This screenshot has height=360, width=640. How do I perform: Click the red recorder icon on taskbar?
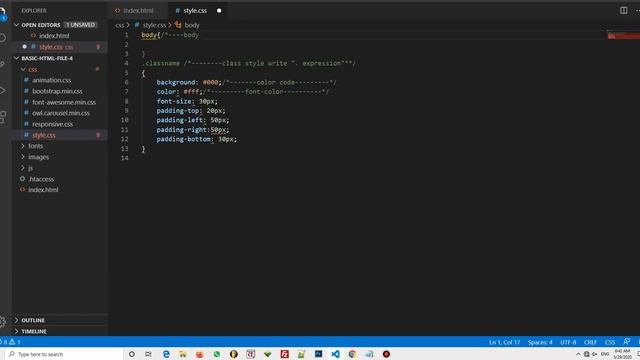click(x=386, y=354)
